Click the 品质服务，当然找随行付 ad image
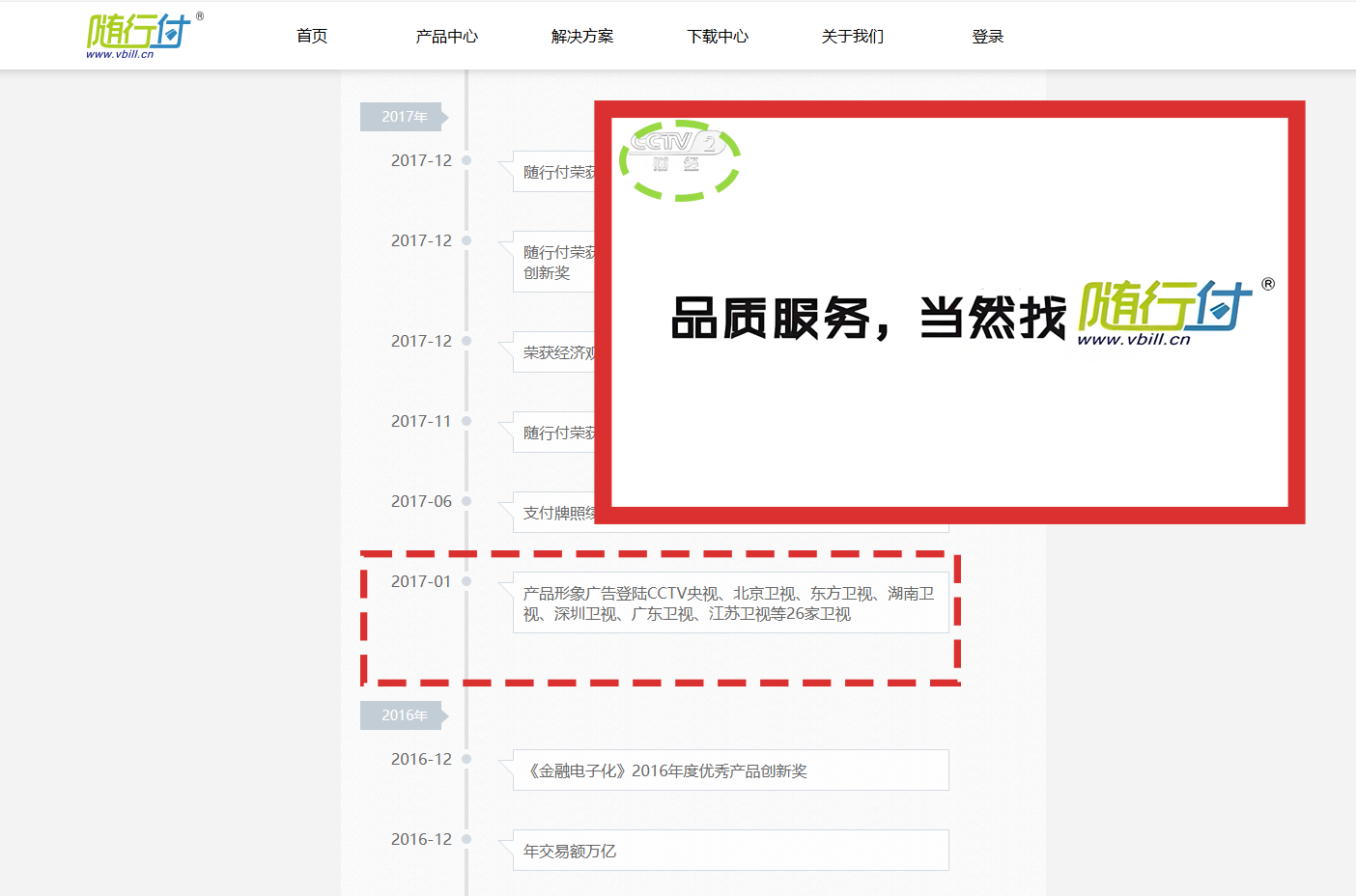The width and height of the screenshot is (1356, 896). pos(949,312)
